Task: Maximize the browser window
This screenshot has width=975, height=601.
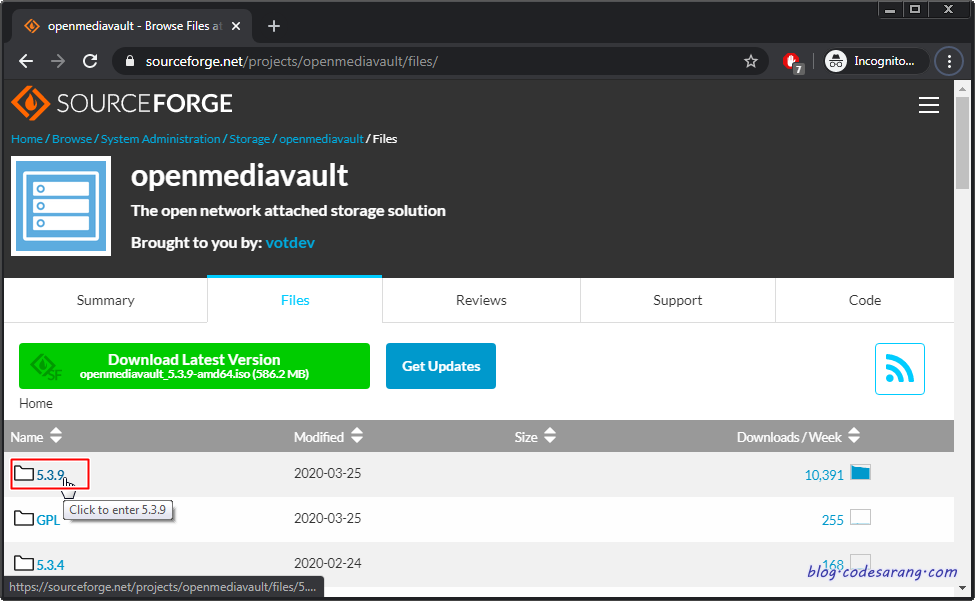Action: tap(915, 9)
